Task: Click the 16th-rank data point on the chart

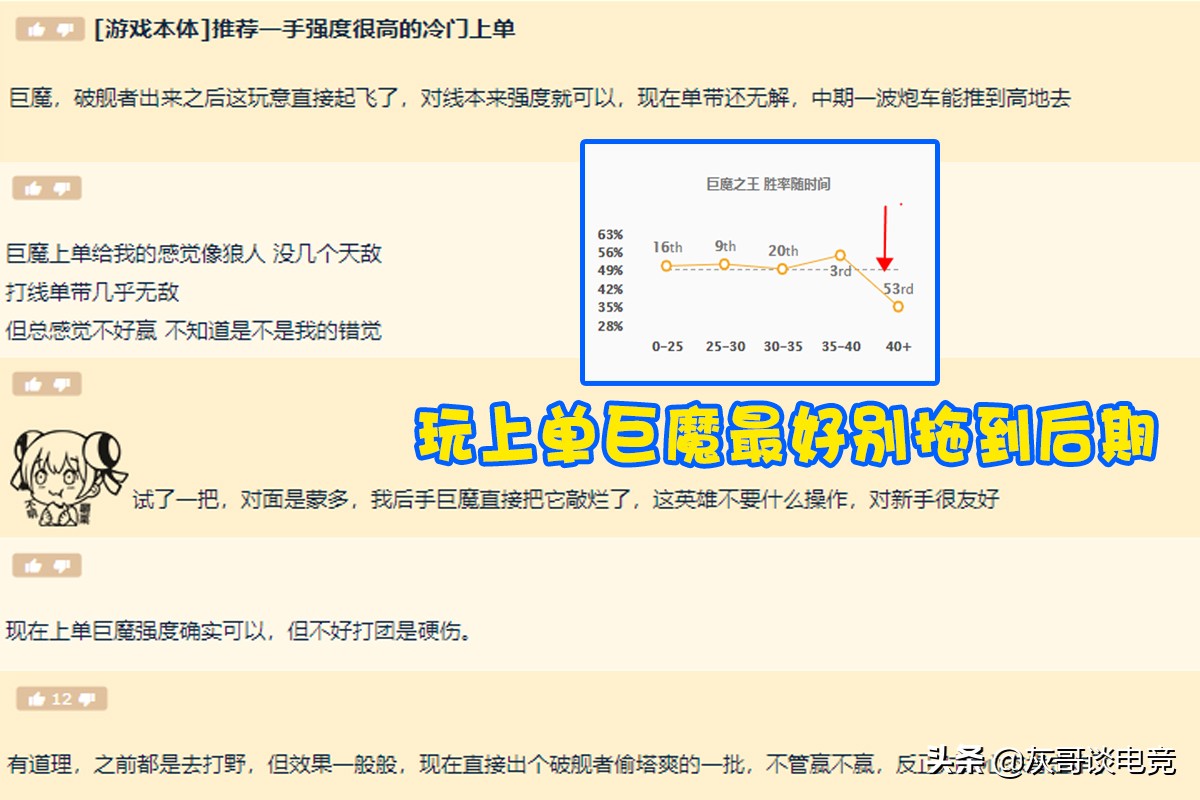Action: [x=664, y=265]
